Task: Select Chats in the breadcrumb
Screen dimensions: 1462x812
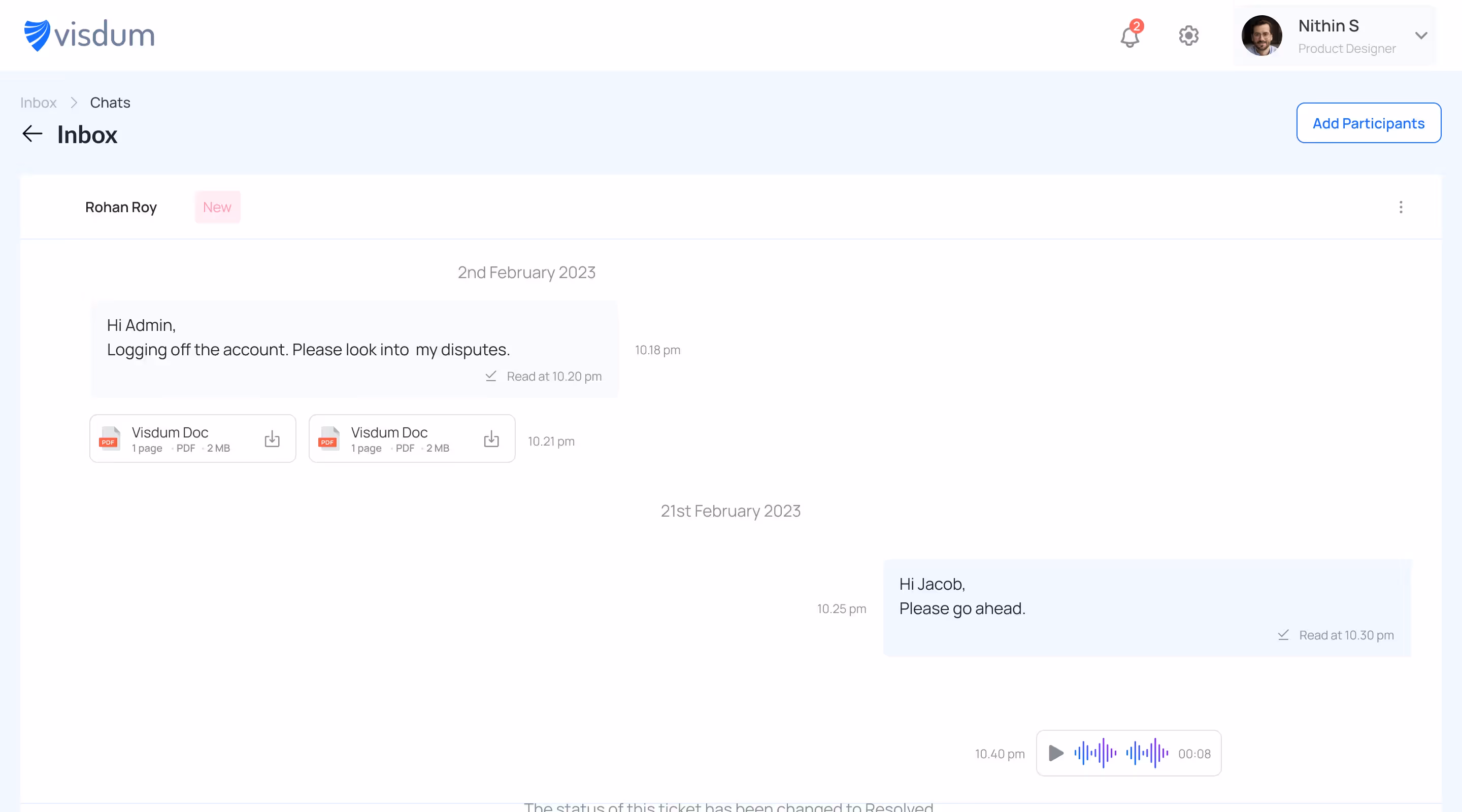Action: 110,103
